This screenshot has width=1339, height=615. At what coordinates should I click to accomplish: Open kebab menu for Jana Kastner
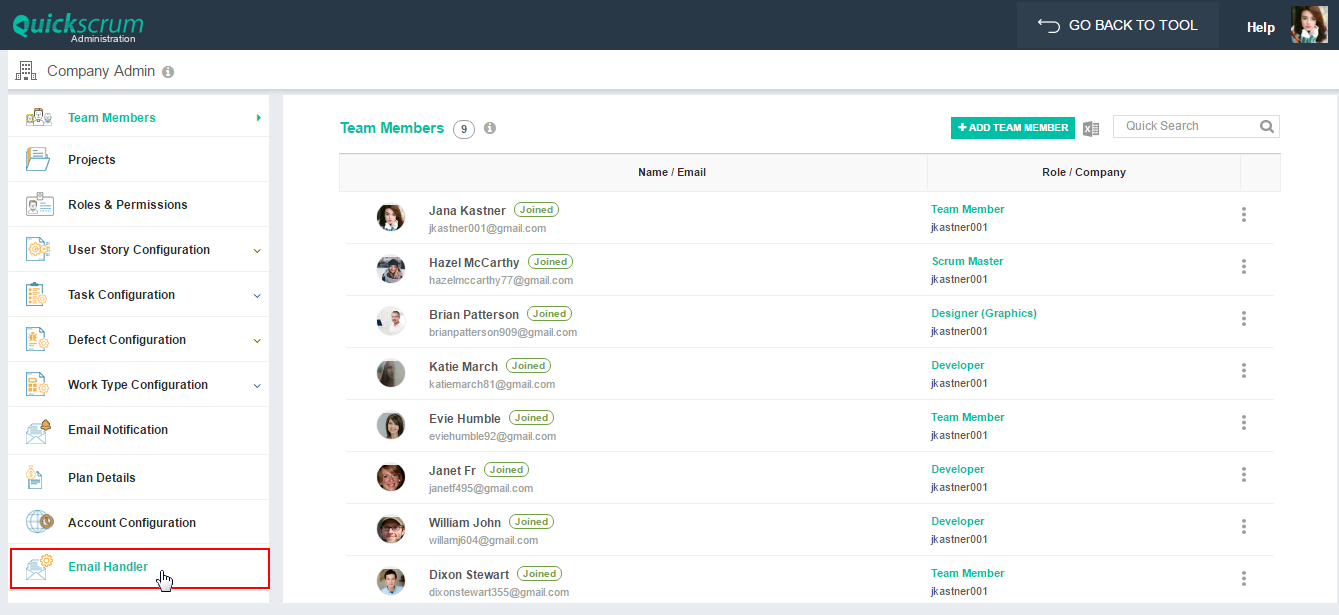(x=1244, y=215)
